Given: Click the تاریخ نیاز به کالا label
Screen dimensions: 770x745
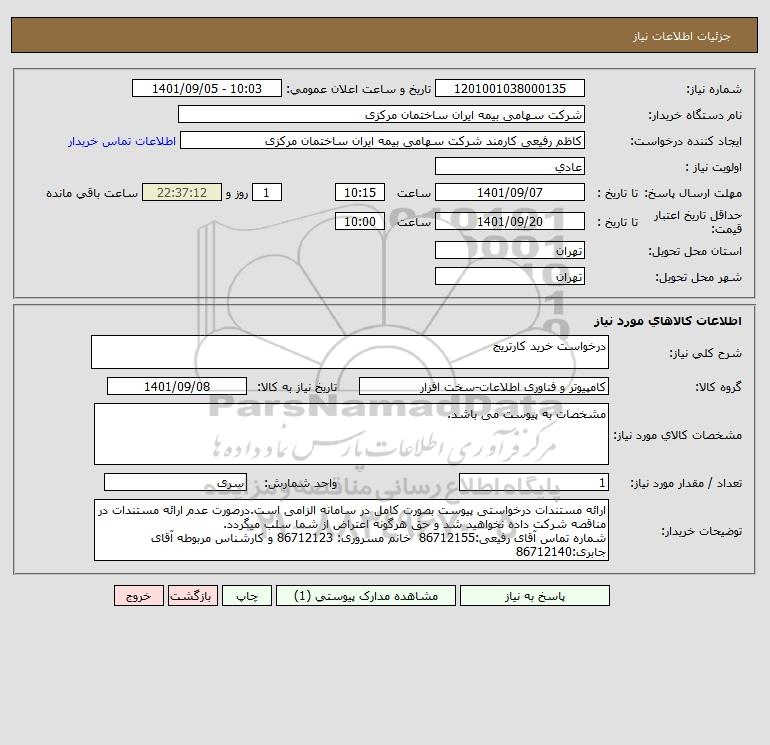Looking at the screenshot, I should 297,387.
